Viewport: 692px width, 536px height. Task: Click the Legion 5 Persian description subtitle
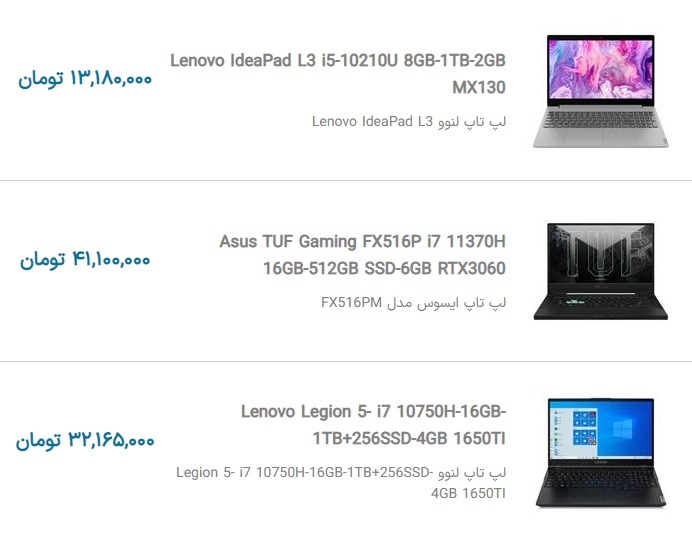tap(341, 483)
